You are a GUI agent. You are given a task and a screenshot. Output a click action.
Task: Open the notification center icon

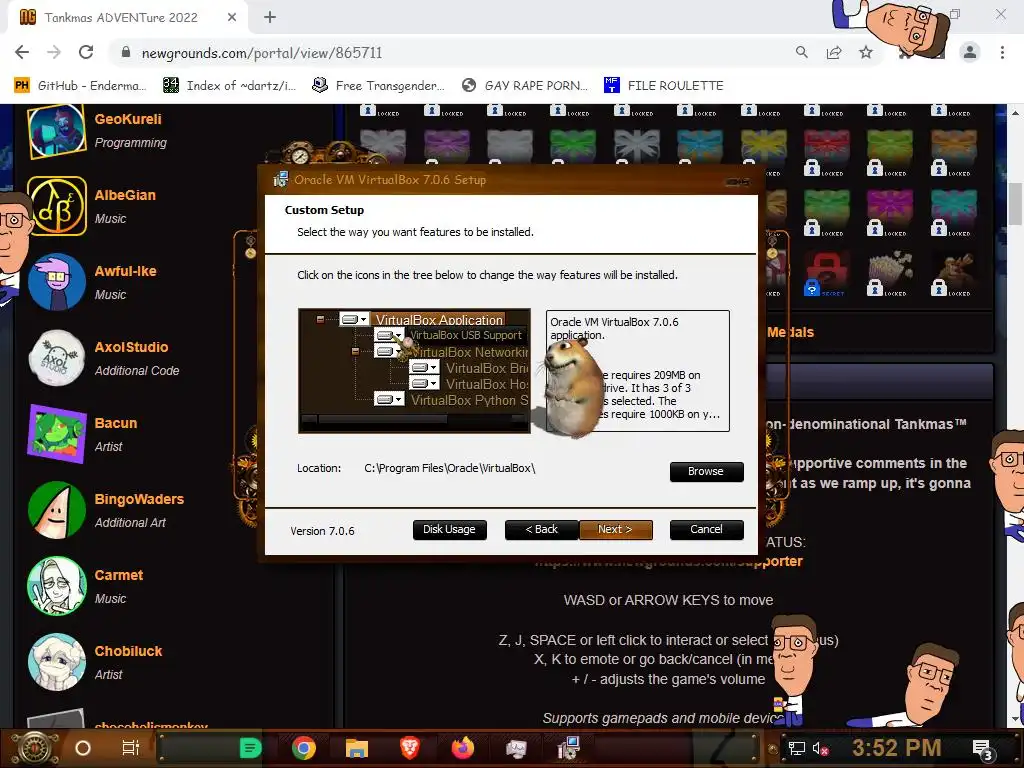[x=983, y=749]
